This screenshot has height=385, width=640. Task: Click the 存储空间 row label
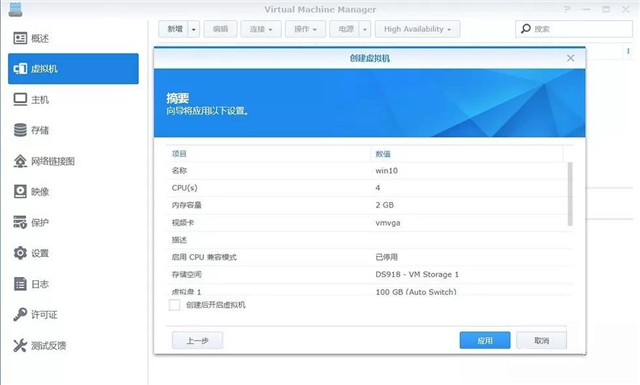187,274
